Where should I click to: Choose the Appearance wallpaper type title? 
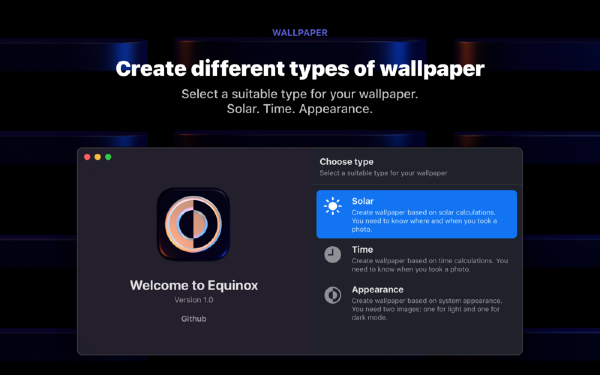pos(377,290)
